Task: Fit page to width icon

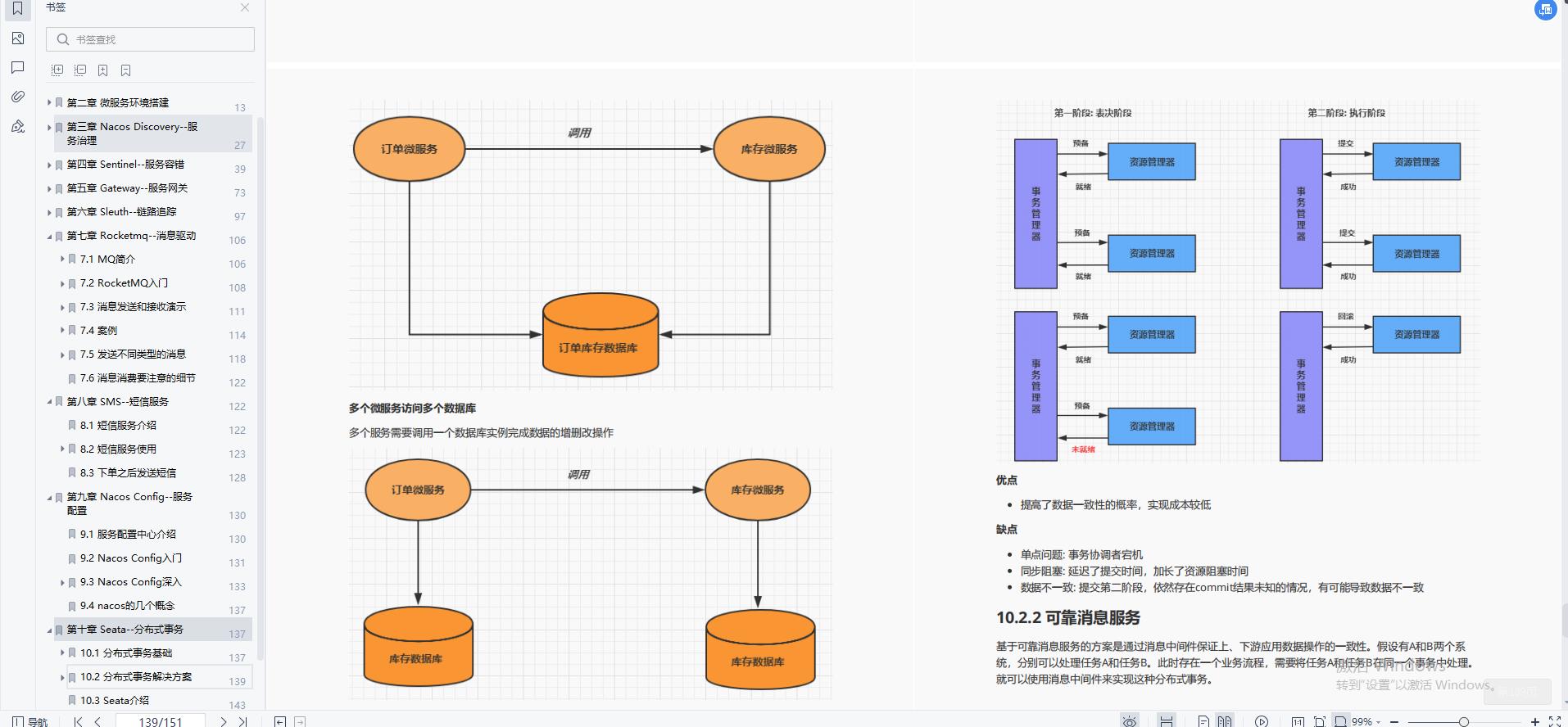Action: (x=1340, y=721)
